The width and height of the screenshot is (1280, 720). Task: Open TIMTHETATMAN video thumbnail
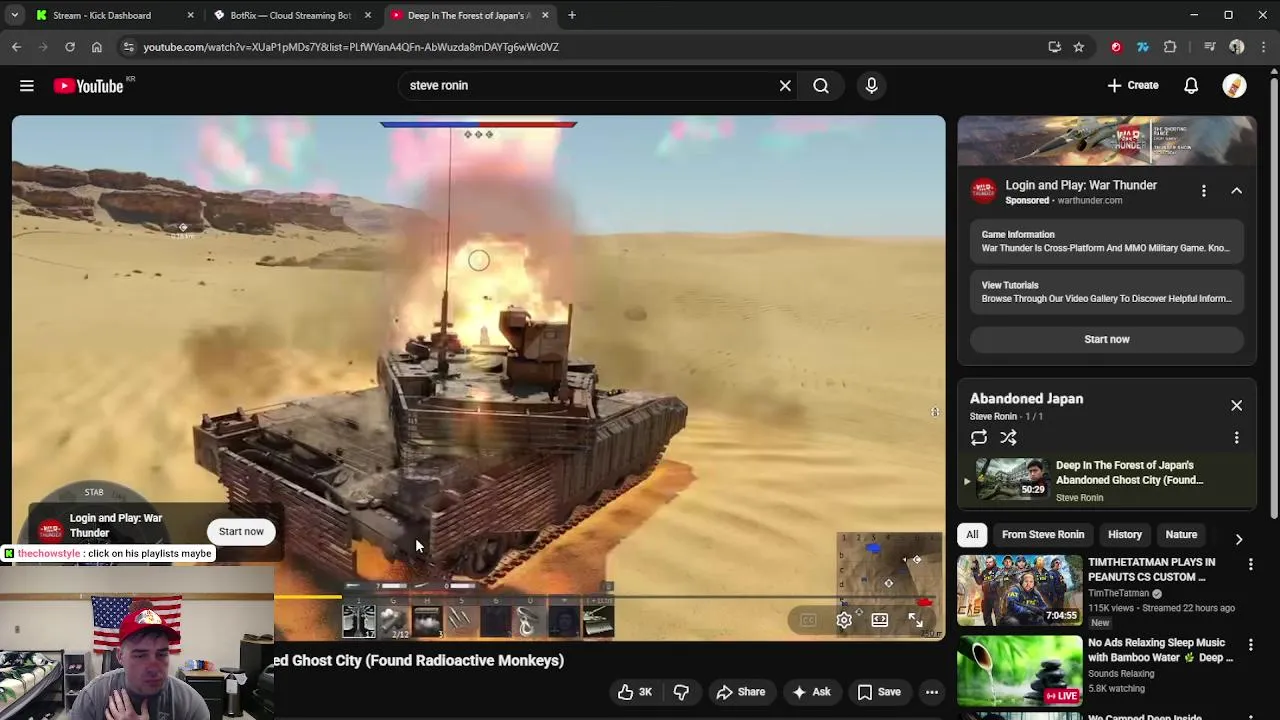pyautogui.click(x=1019, y=590)
